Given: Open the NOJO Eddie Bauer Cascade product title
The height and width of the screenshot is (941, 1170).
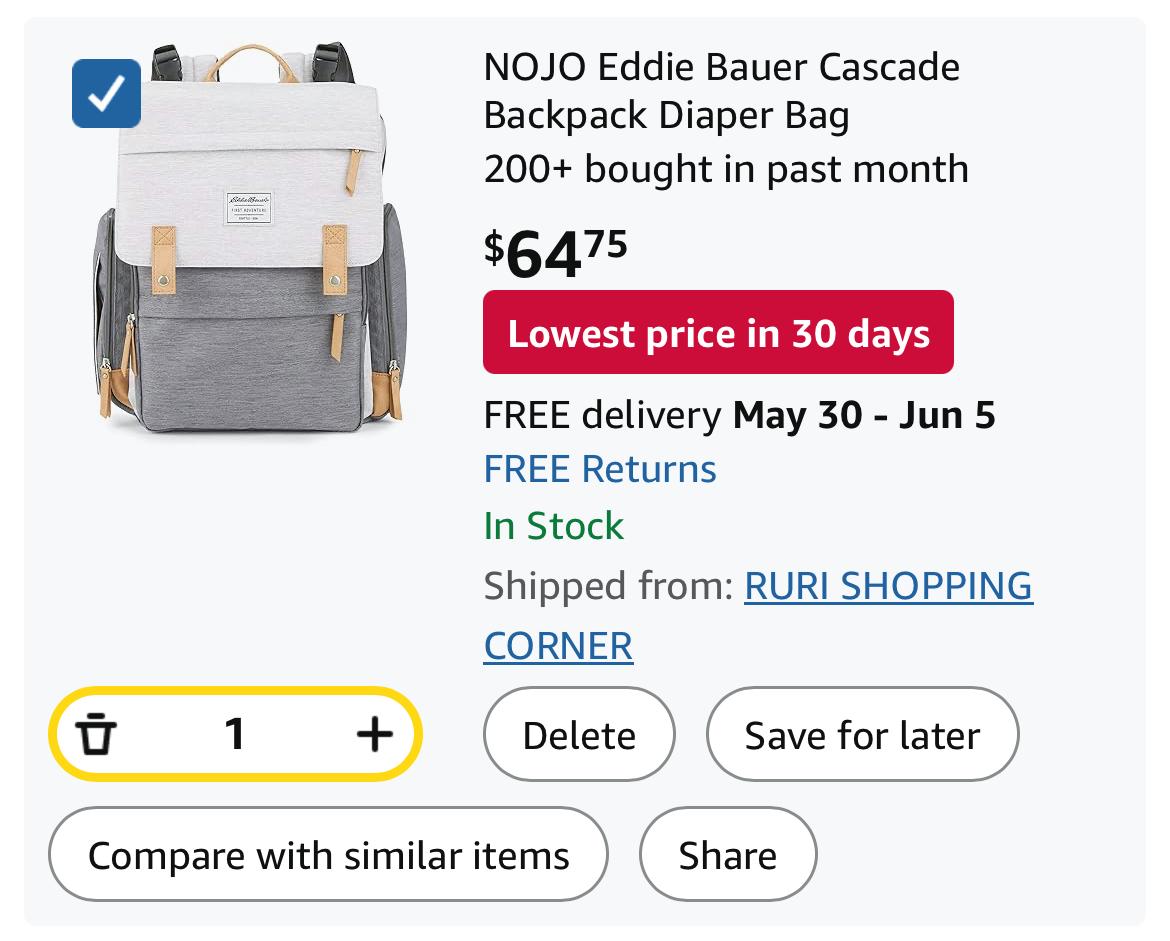Looking at the screenshot, I should click(722, 67).
